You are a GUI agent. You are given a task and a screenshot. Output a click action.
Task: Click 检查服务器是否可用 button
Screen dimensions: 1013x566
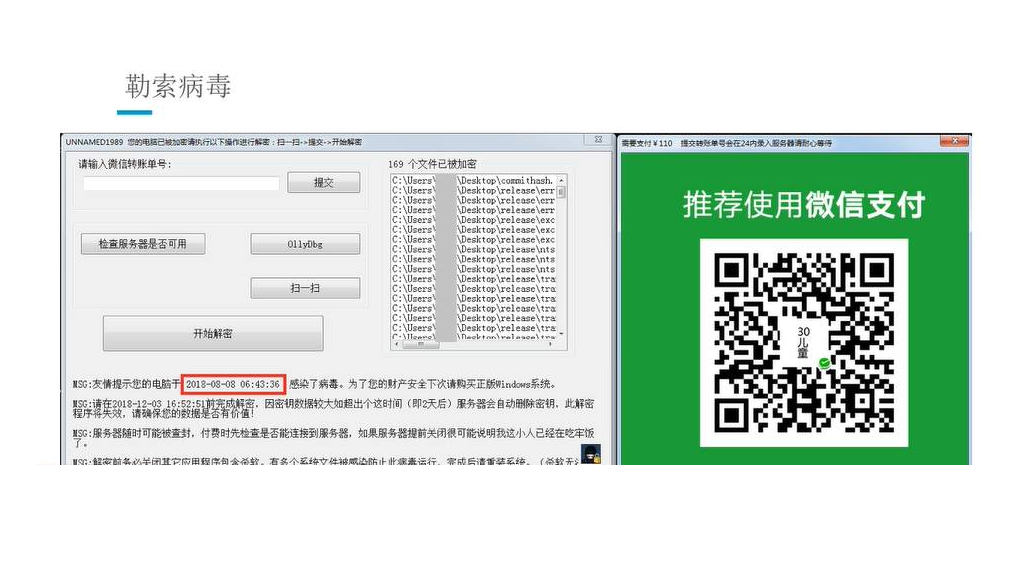143,244
